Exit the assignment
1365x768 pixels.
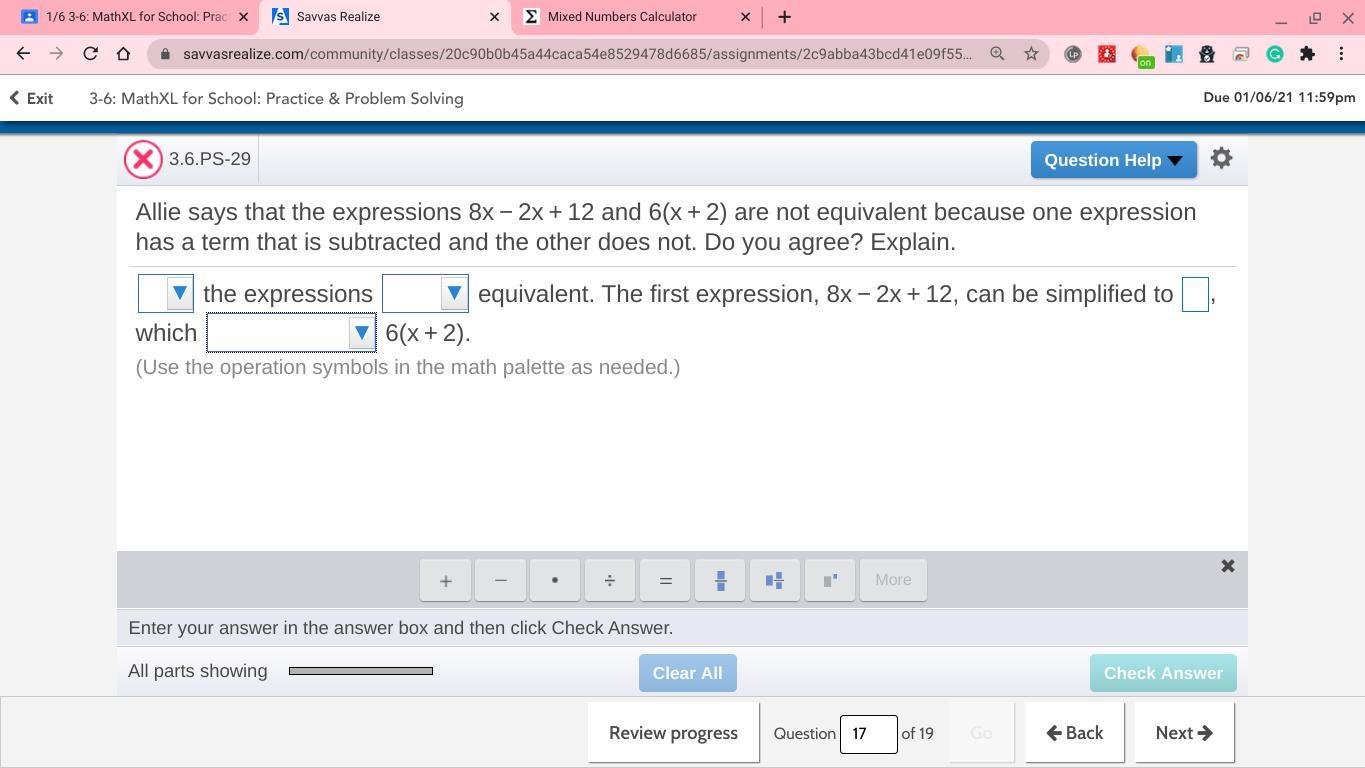[31, 98]
